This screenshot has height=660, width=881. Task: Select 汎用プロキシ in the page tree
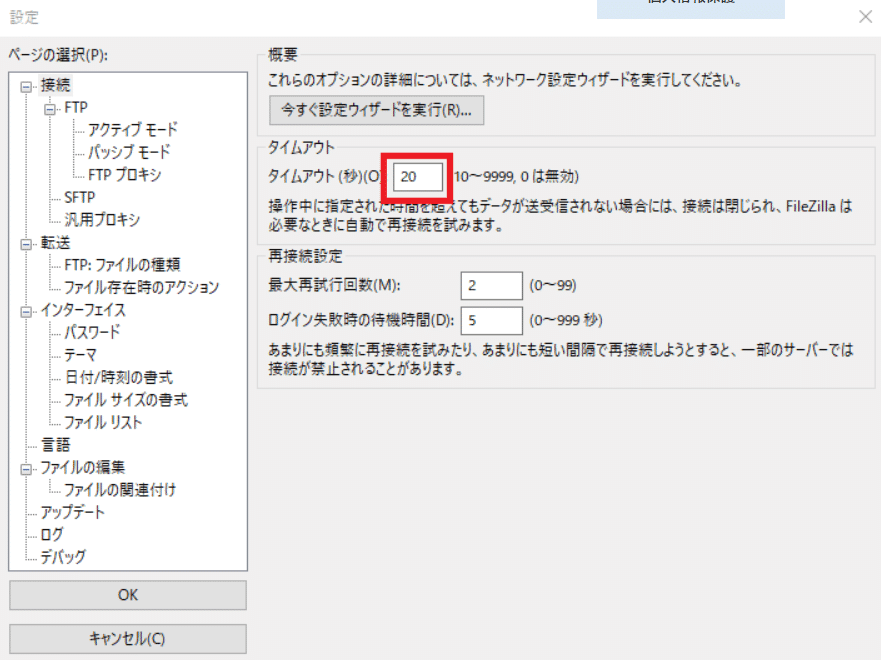coord(102,220)
